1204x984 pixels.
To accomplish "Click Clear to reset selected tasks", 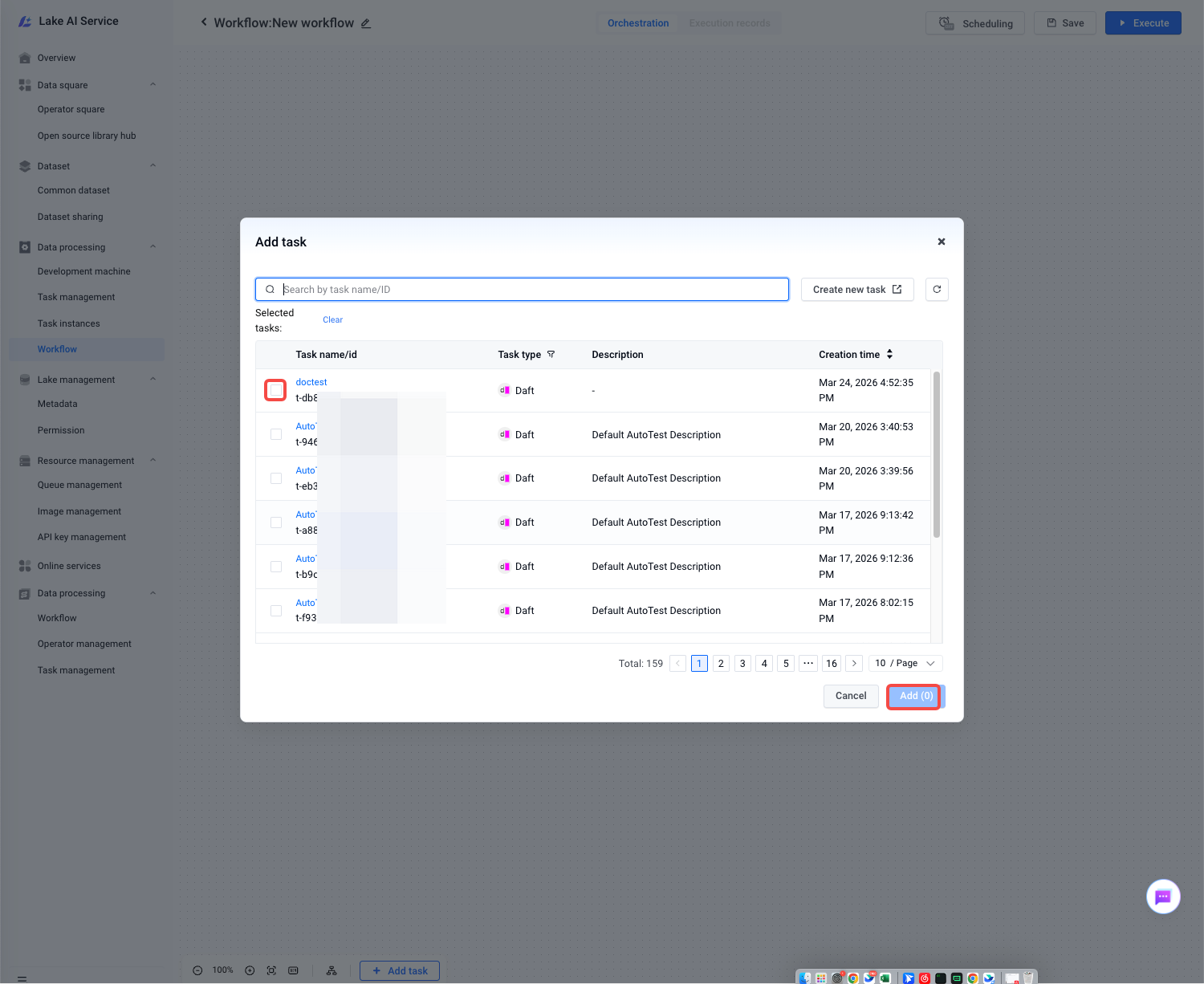I will click(332, 320).
